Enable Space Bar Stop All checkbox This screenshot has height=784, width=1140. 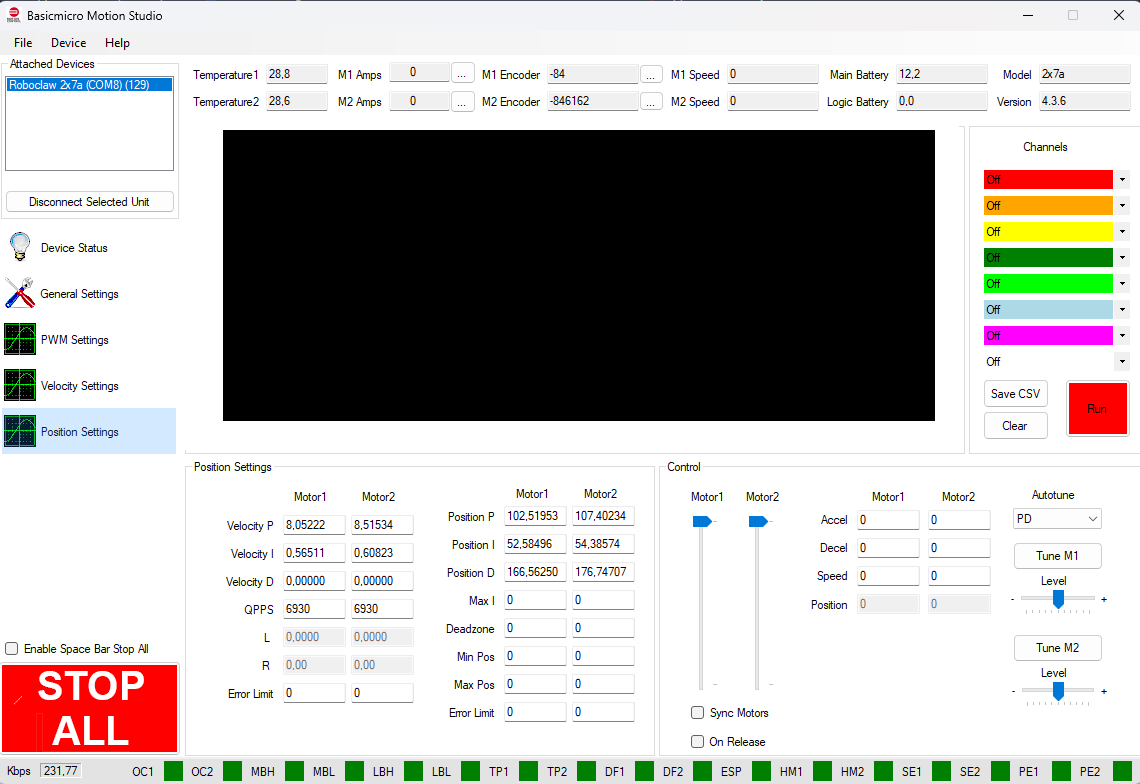pyautogui.click(x=12, y=649)
